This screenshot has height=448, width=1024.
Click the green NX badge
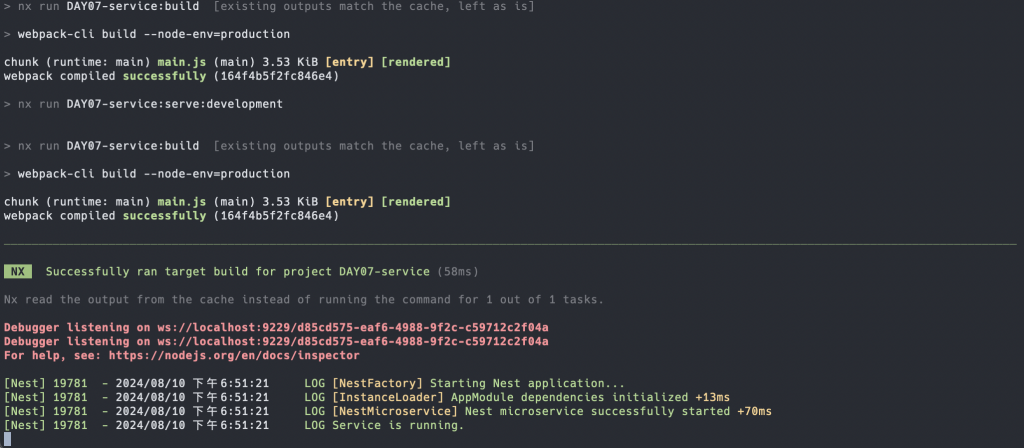pos(18,272)
